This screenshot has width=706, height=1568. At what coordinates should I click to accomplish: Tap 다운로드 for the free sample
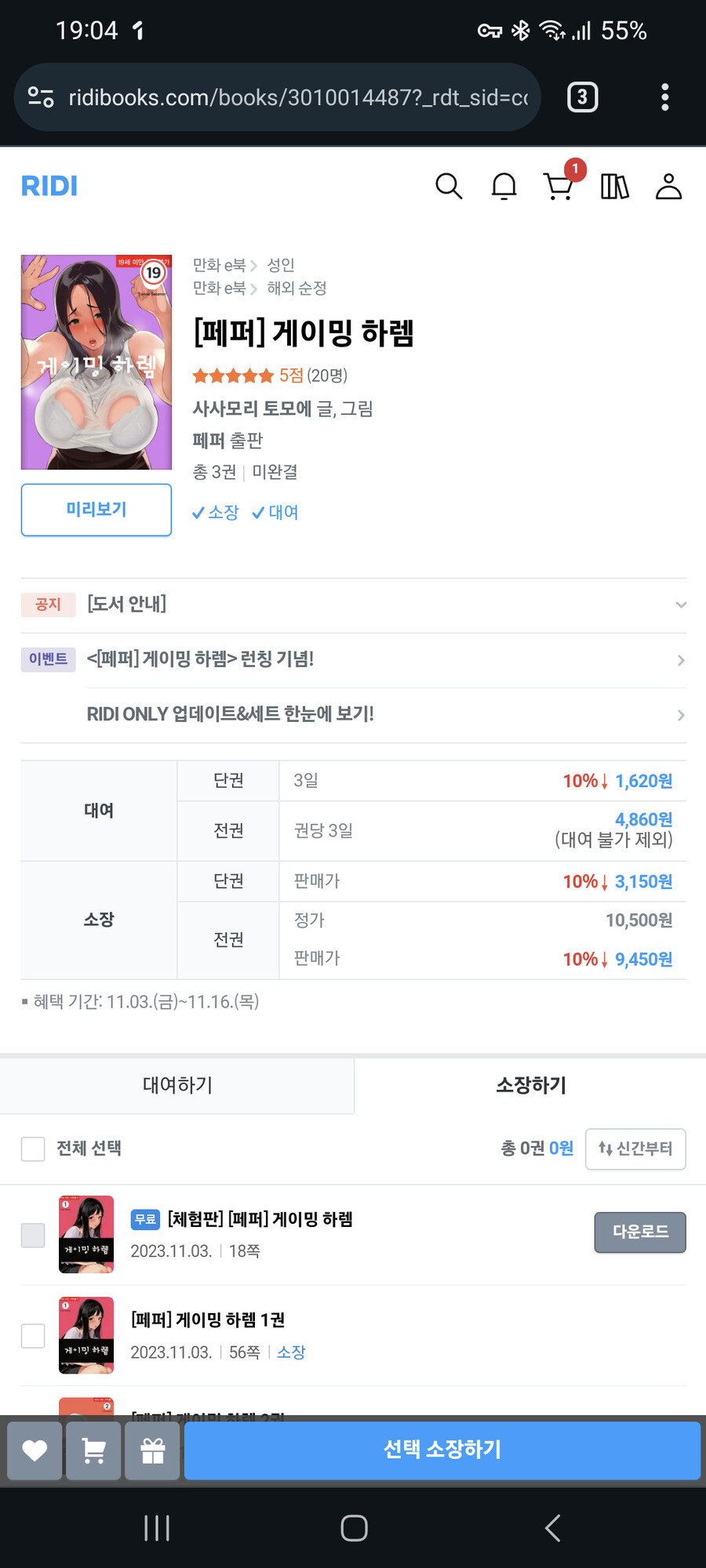click(x=639, y=1232)
